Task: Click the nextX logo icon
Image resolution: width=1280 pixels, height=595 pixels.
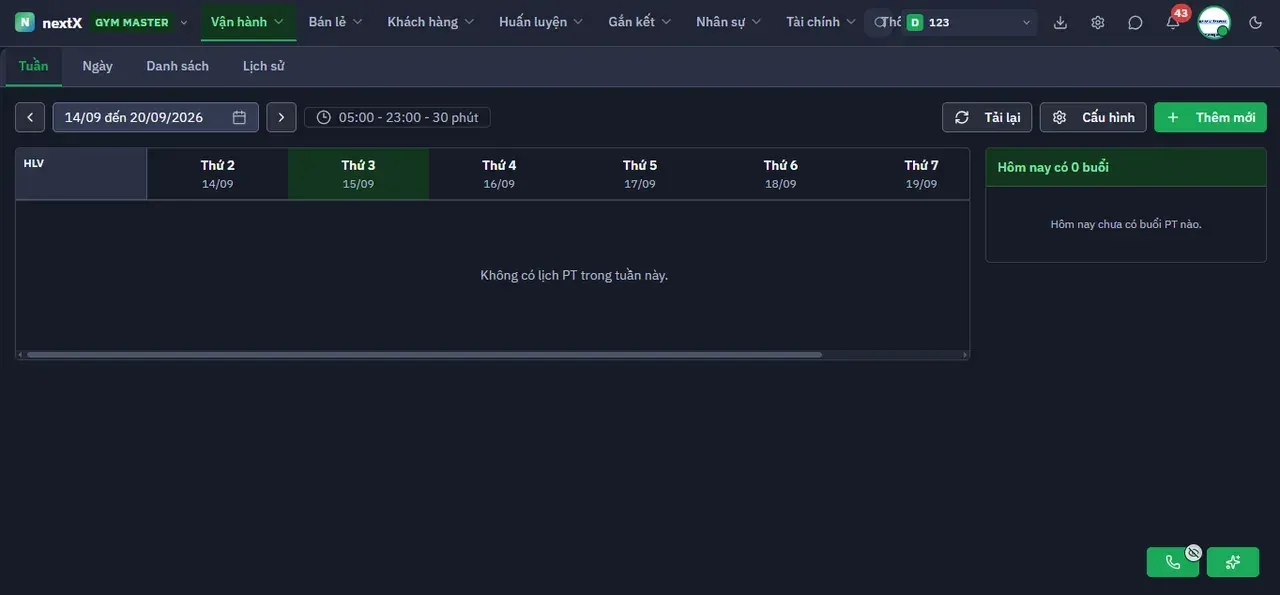Action: click(25, 22)
